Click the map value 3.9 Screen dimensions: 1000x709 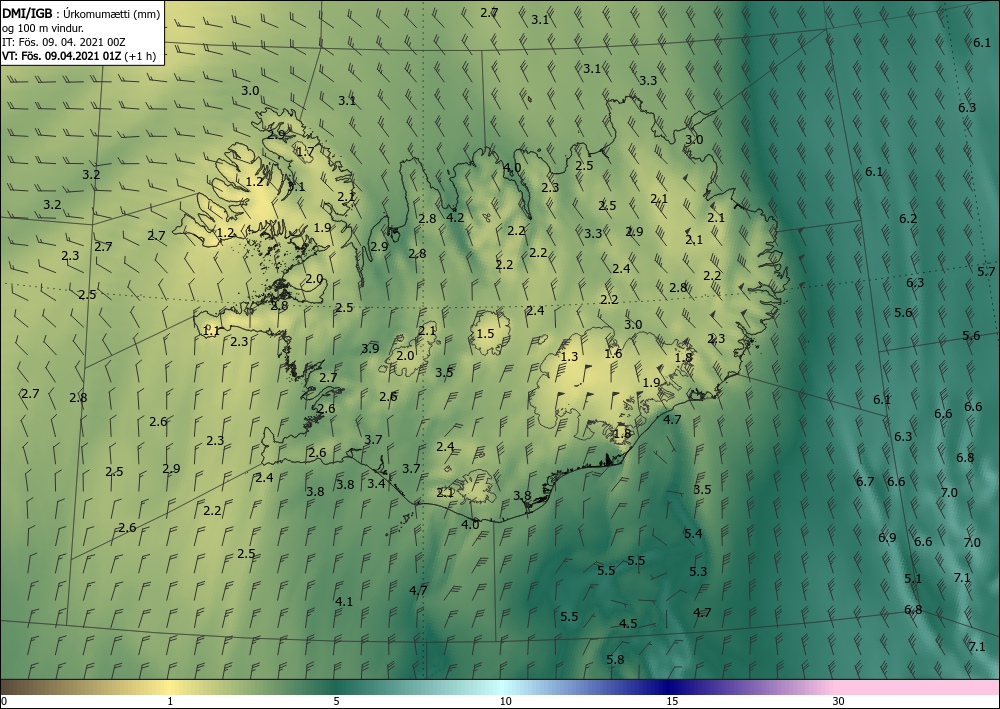370,348
